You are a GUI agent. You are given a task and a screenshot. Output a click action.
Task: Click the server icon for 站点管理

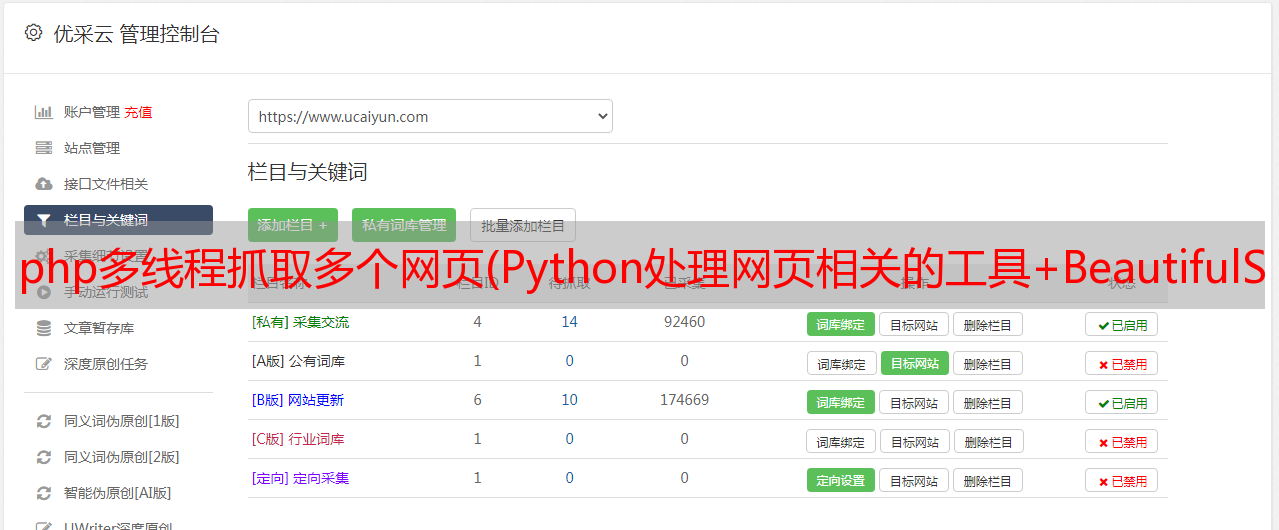tap(43, 148)
